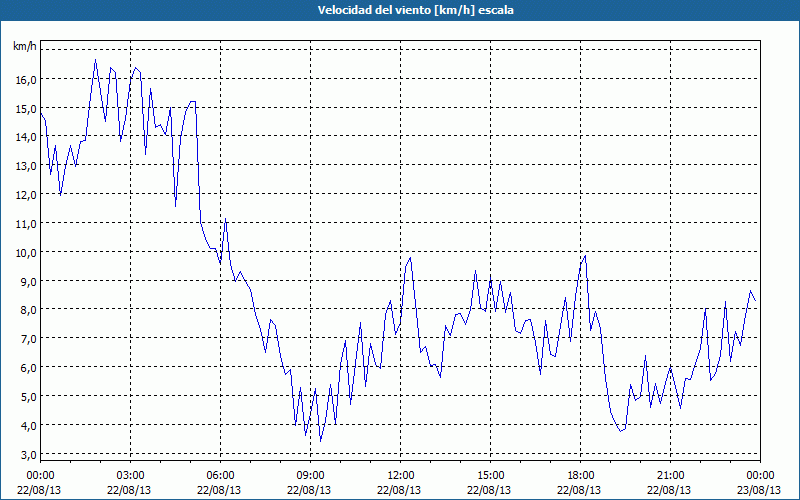Click the 15,0 y-axis value
The width and height of the screenshot is (800, 500).
[x=26, y=108]
